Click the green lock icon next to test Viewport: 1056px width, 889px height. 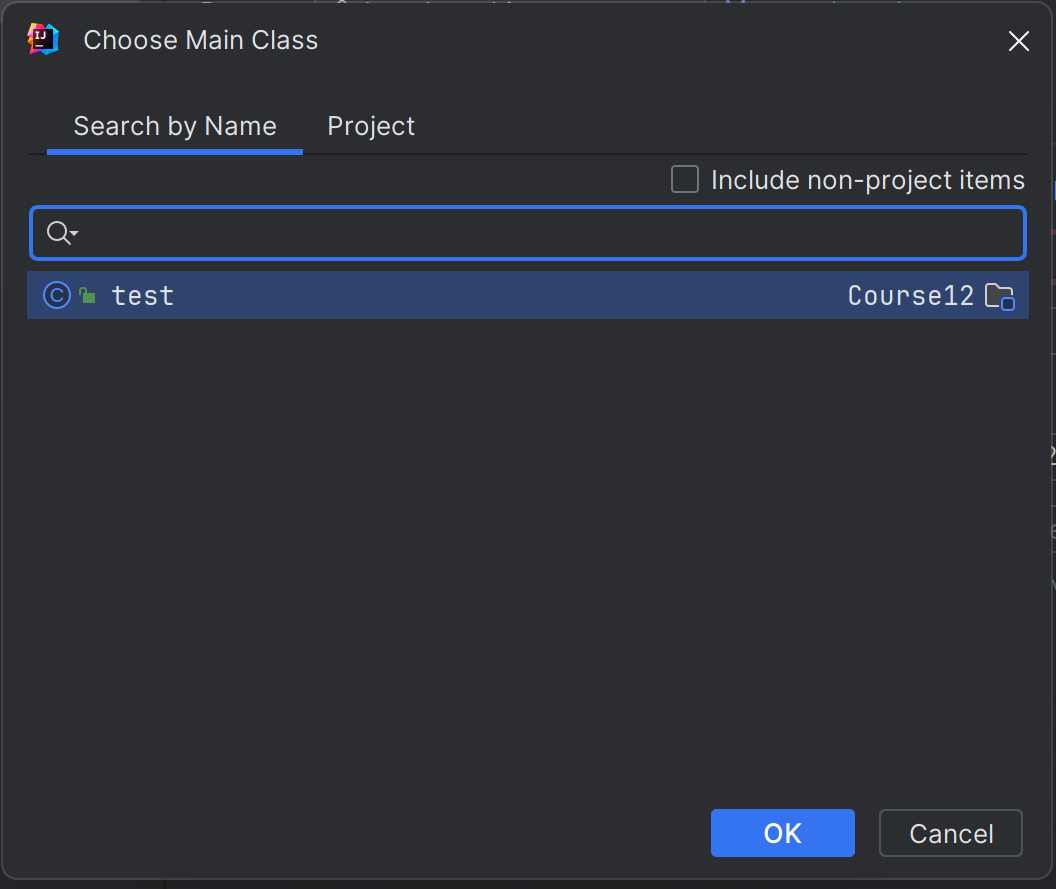pos(86,295)
